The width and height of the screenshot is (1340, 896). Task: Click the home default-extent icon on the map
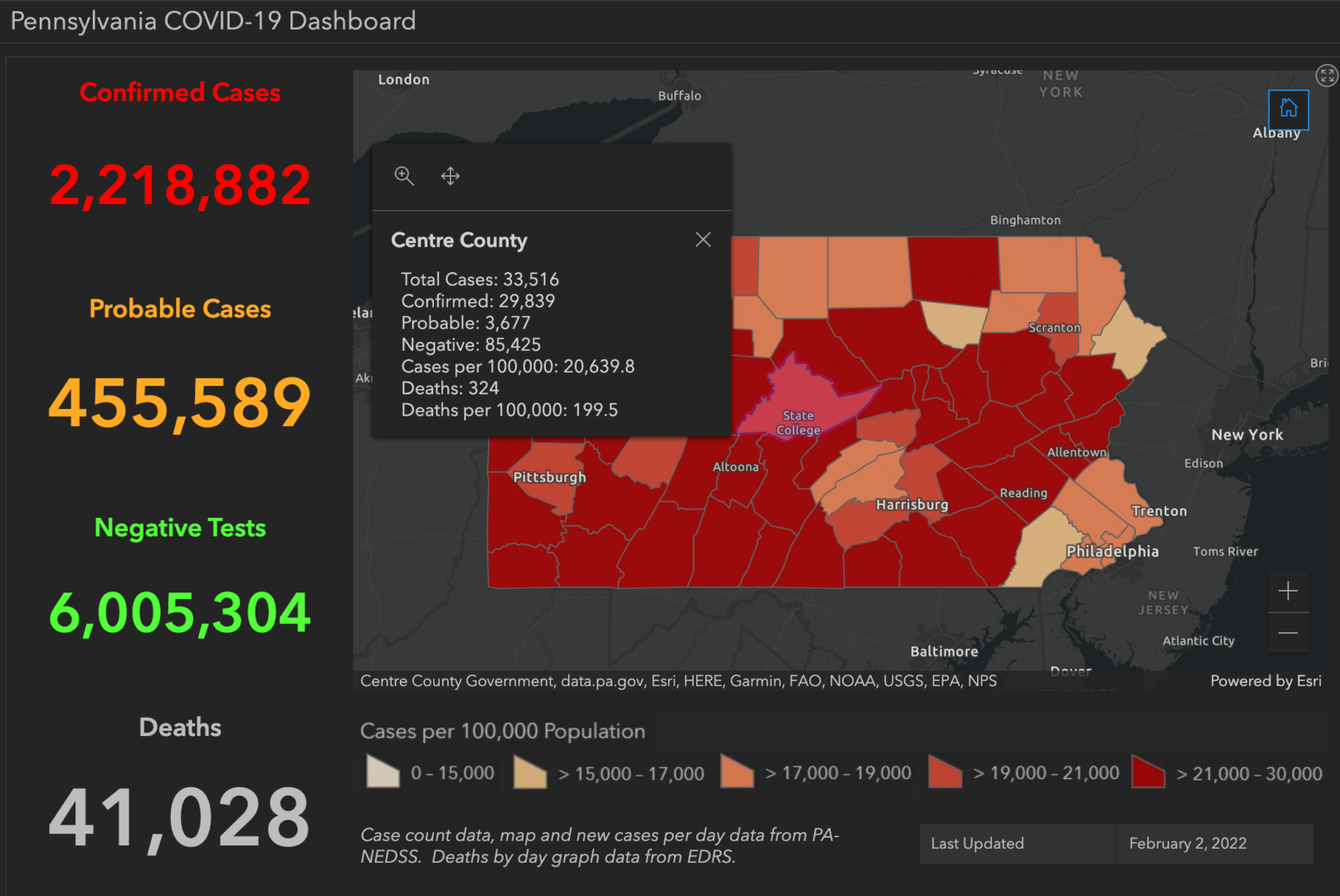pyautogui.click(x=1288, y=108)
